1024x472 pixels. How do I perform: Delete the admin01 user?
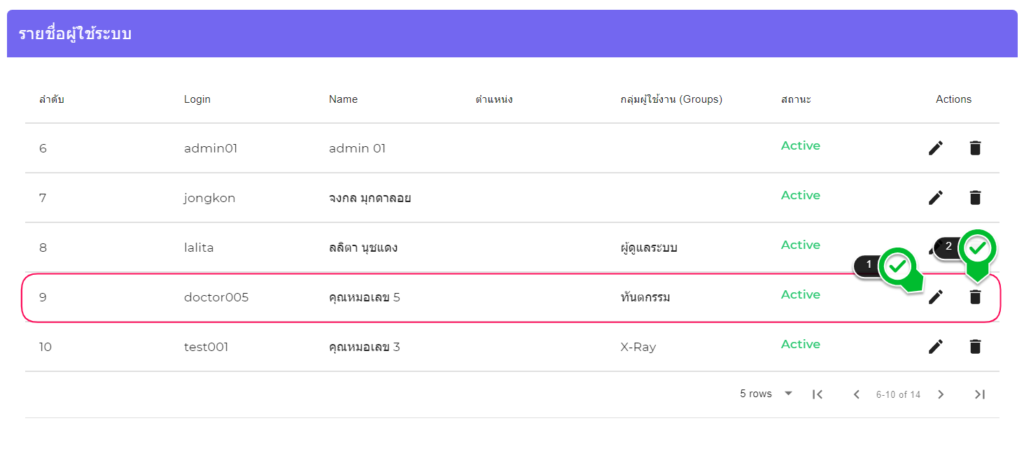point(975,148)
